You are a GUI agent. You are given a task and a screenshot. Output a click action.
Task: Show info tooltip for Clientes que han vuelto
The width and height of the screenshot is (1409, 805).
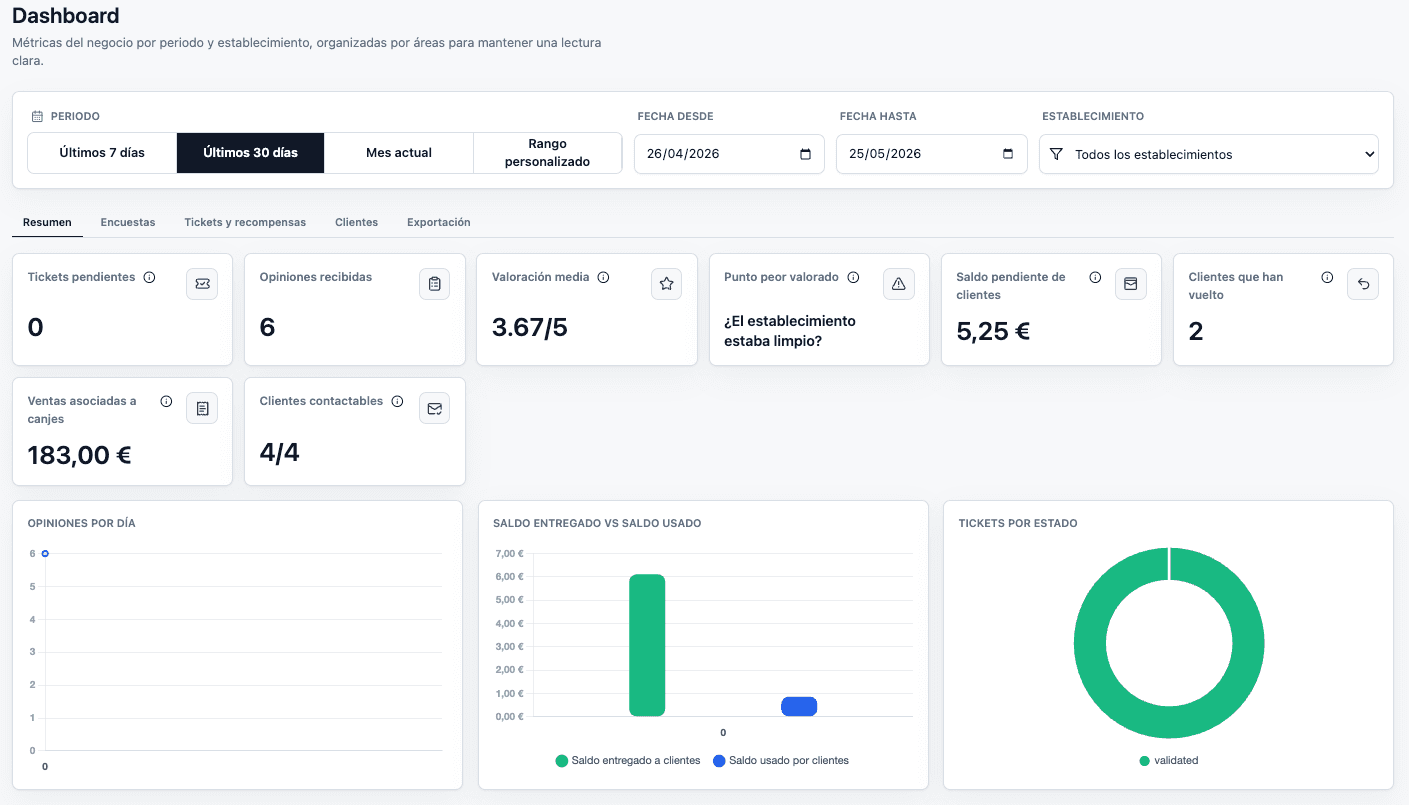(x=1327, y=277)
